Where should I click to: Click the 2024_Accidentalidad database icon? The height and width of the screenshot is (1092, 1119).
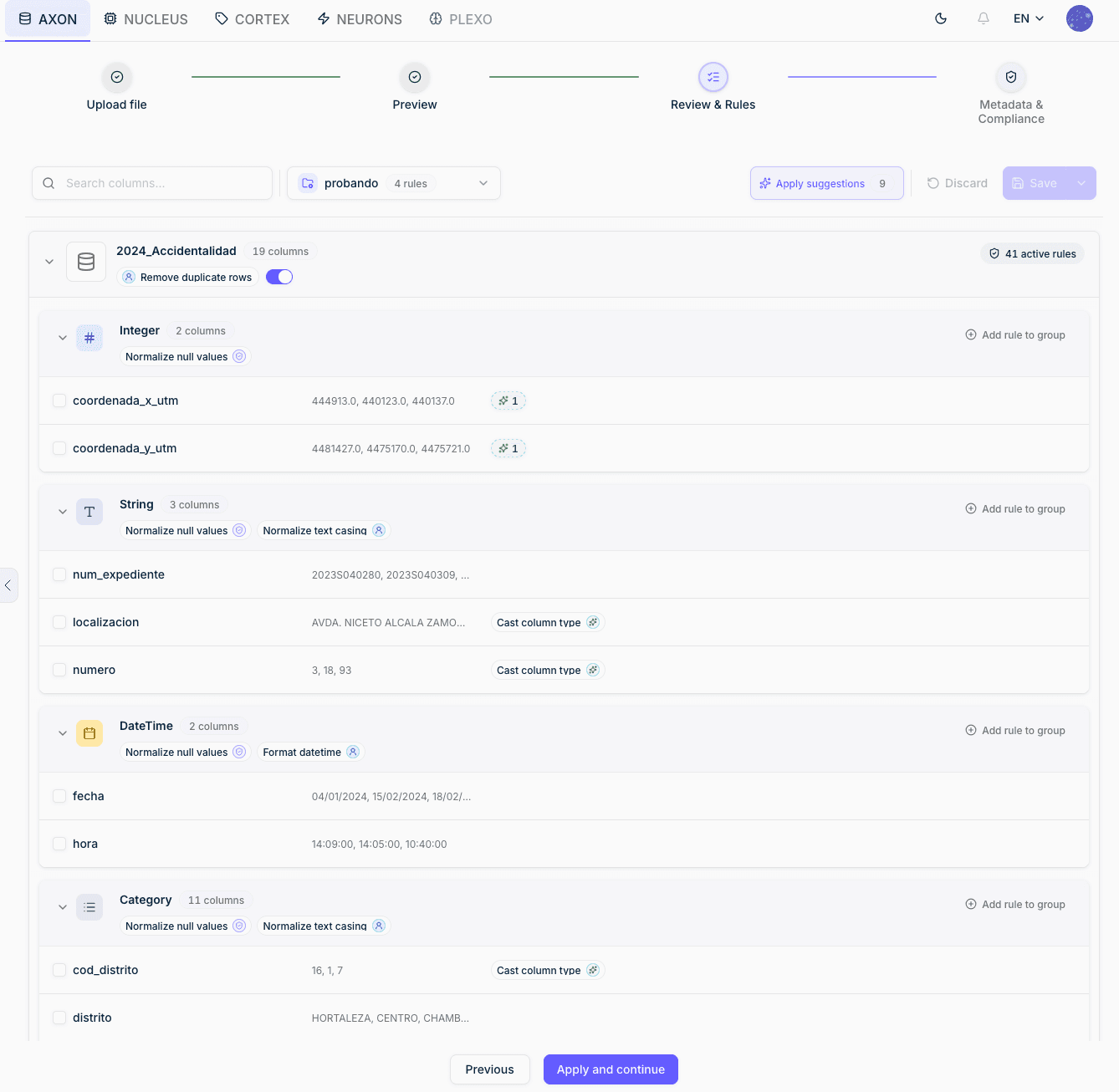click(x=86, y=262)
